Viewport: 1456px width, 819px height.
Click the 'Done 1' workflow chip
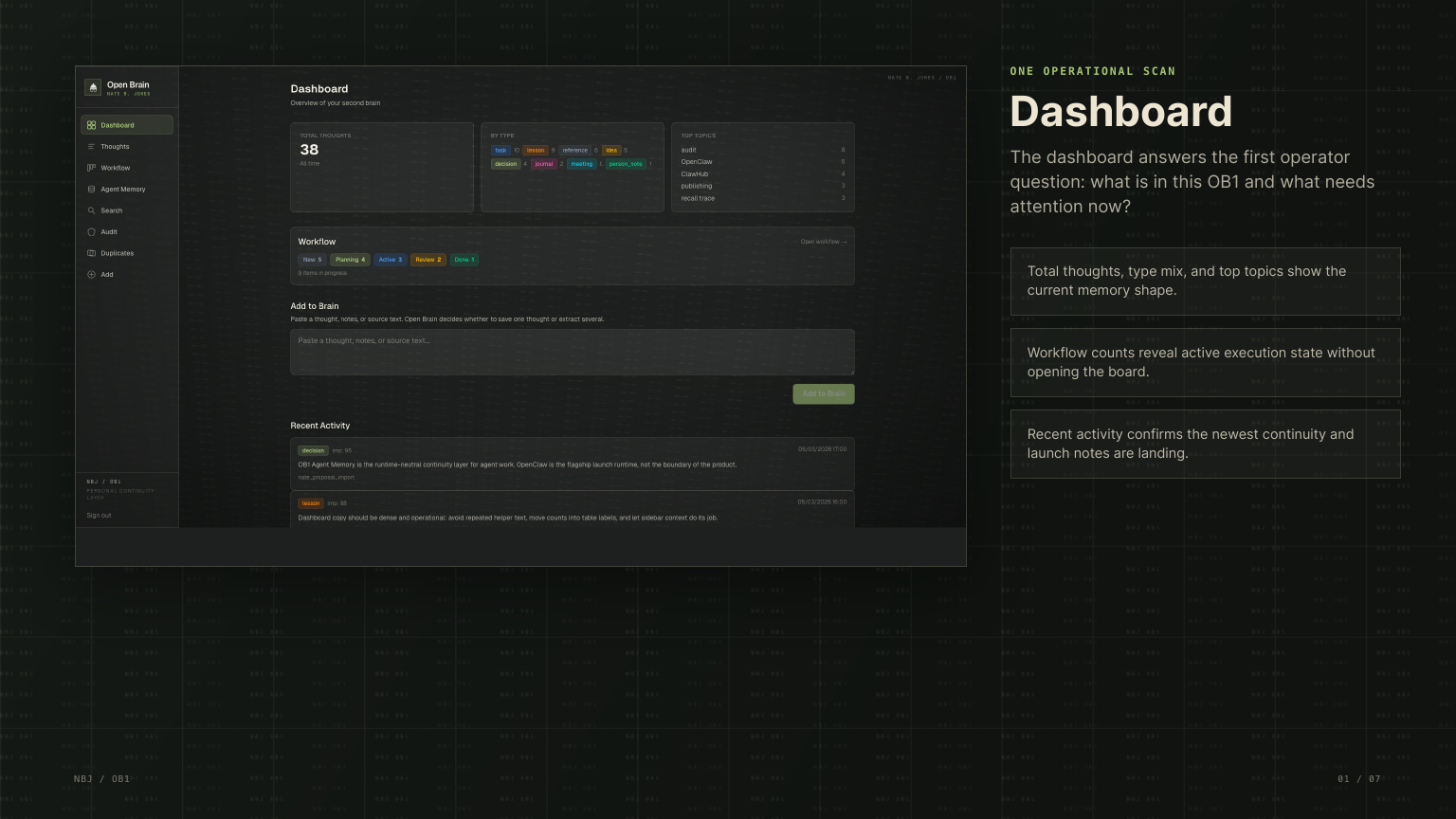click(464, 260)
